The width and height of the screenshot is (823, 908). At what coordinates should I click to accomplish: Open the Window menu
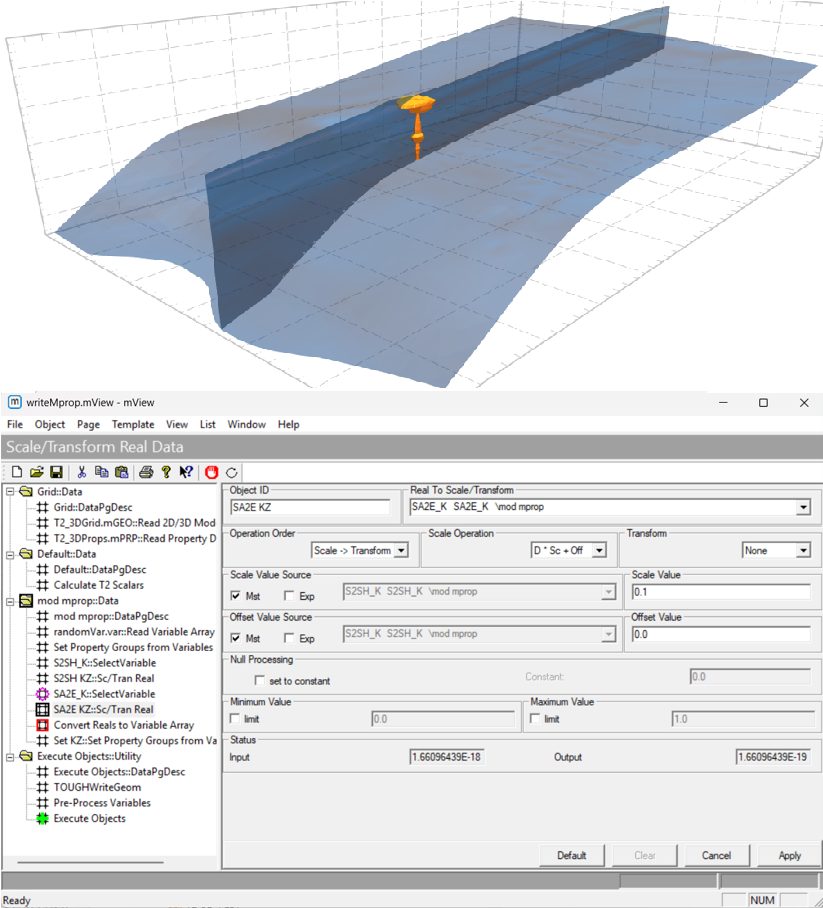[x=246, y=424]
